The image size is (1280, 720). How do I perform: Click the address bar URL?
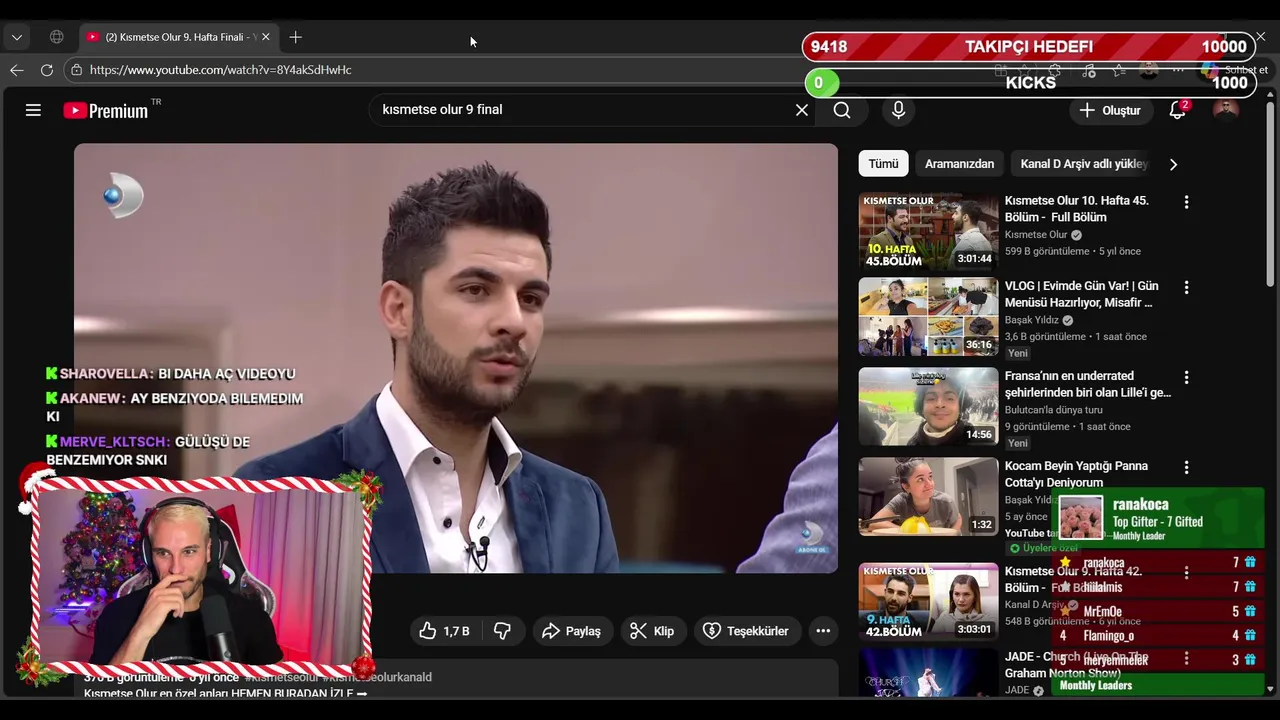click(220, 70)
